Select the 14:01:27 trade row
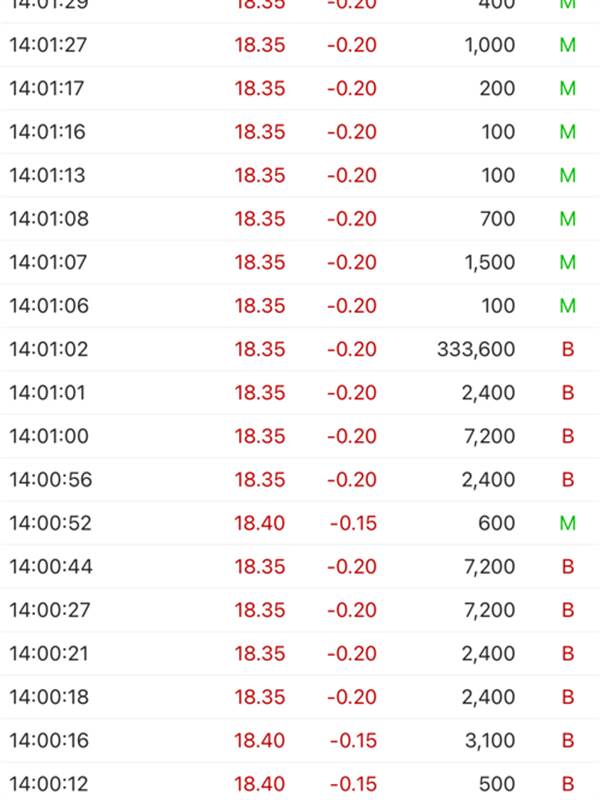The image size is (600, 800). click(300, 45)
